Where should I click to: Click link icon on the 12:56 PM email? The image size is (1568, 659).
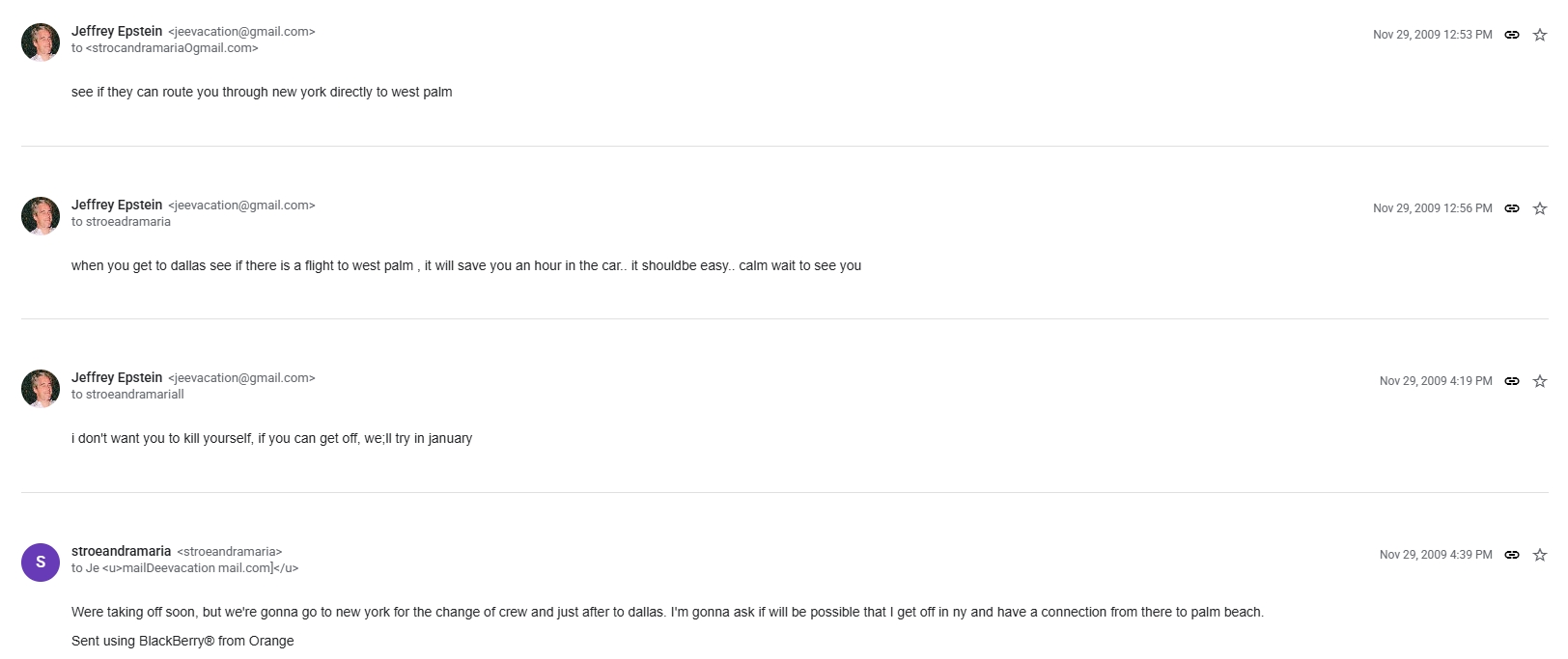pyautogui.click(x=1512, y=208)
